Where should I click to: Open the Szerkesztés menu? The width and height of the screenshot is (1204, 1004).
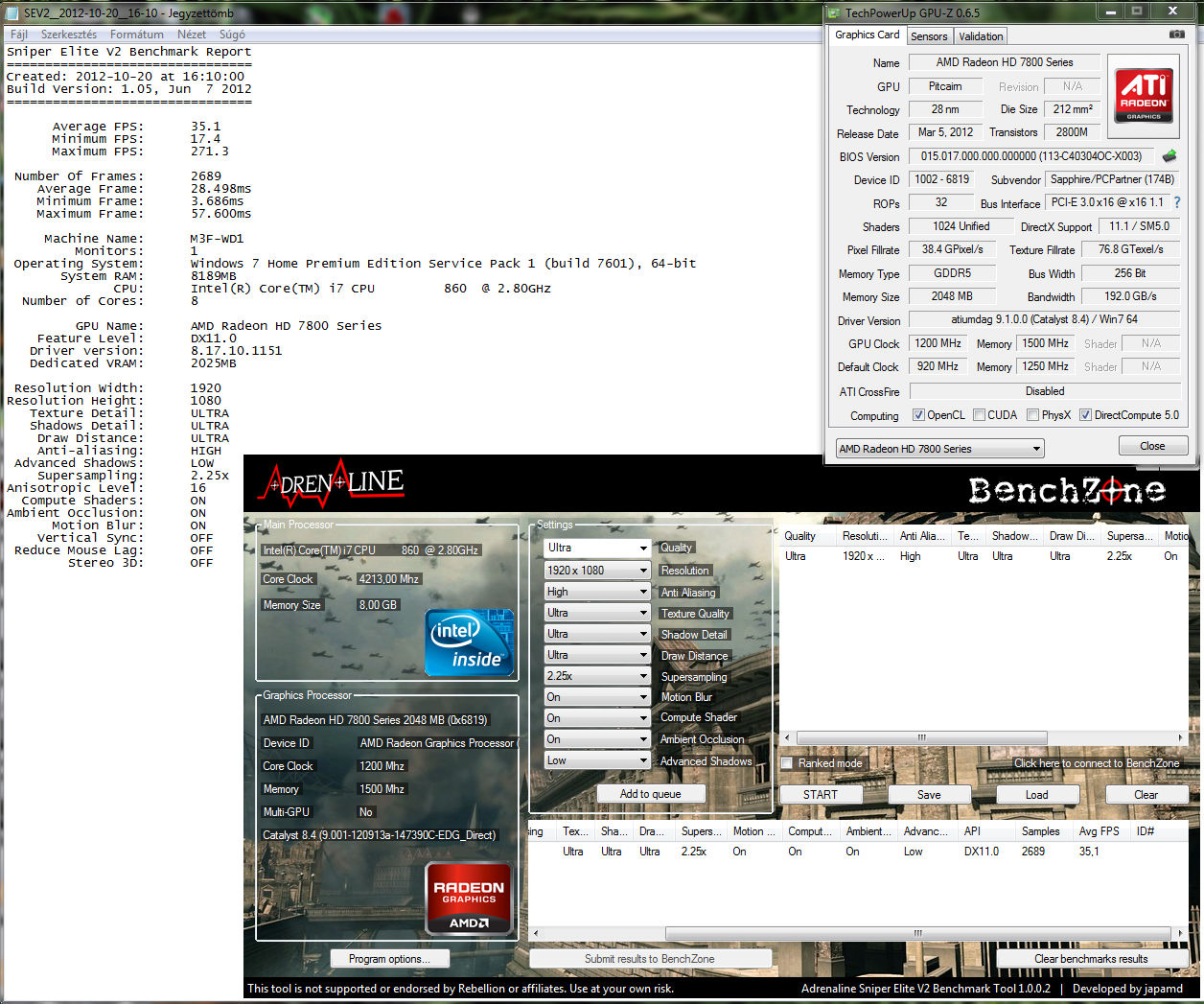tap(69, 35)
